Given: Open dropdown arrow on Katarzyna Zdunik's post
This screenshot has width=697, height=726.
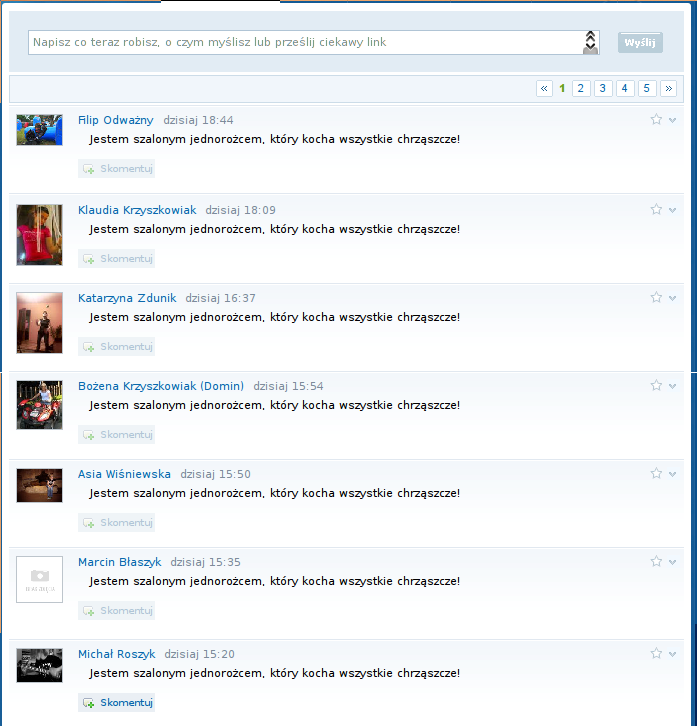Looking at the screenshot, I should pos(672,298).
